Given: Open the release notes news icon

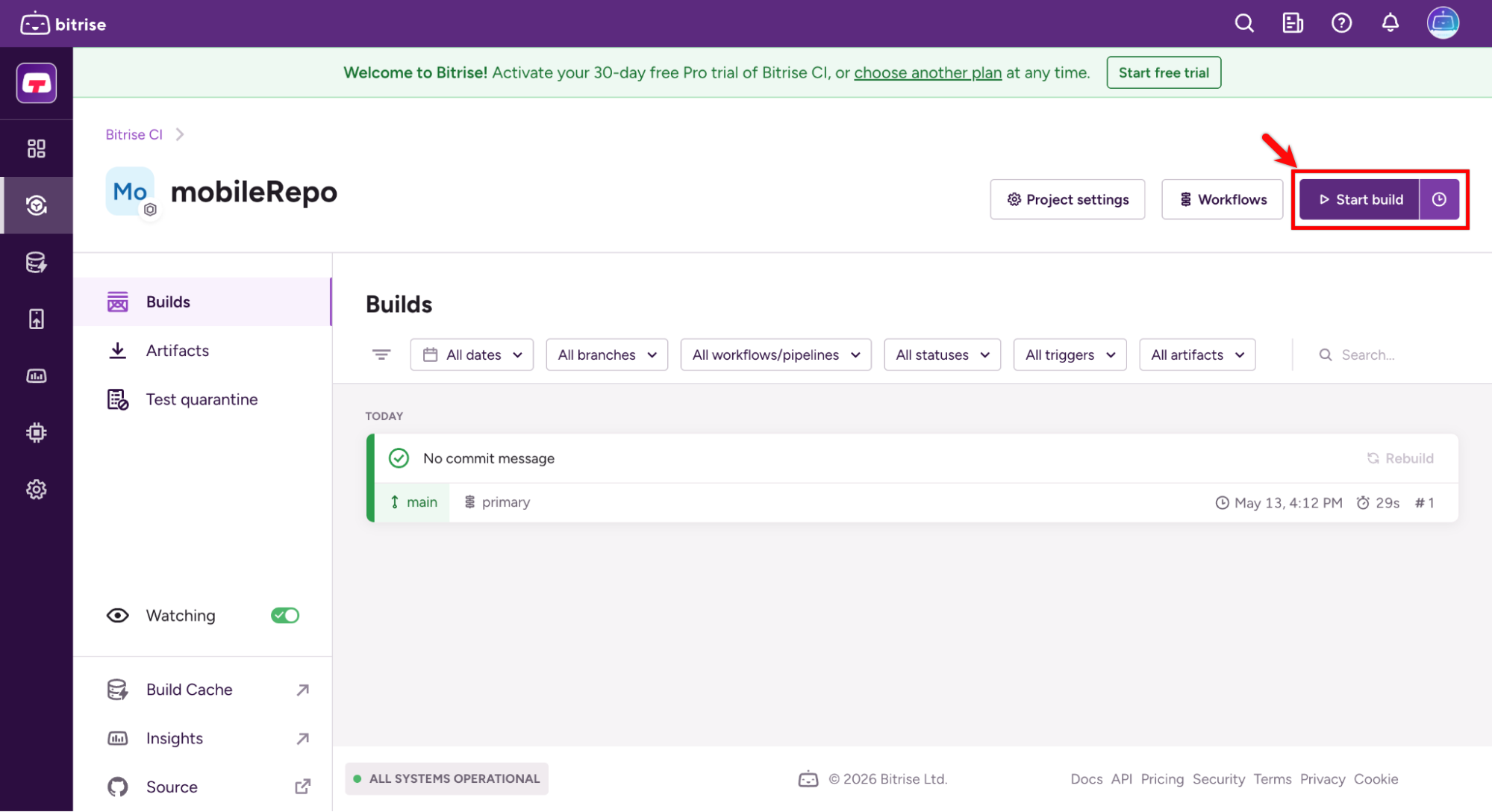Looking at the screenshot, I should pyautogui.click(x=1293, y=24).
